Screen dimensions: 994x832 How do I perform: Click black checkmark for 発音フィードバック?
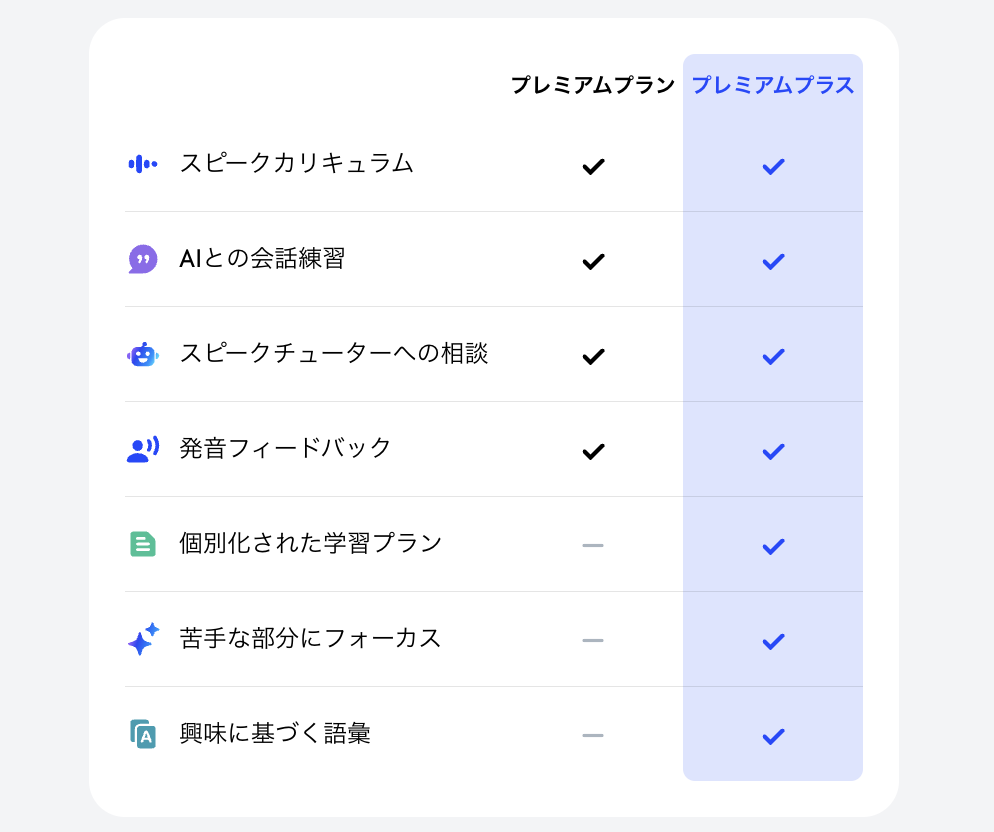593,451
